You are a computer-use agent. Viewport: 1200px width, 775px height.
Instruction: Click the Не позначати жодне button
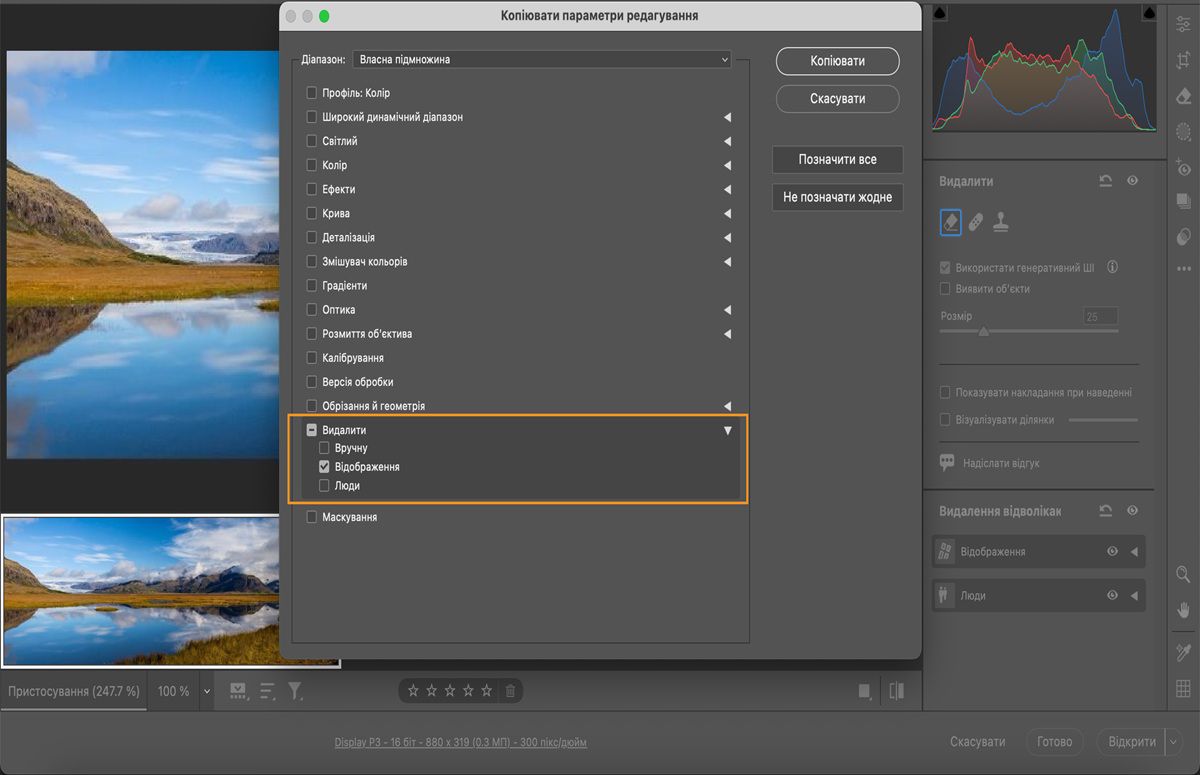(838, 197)
